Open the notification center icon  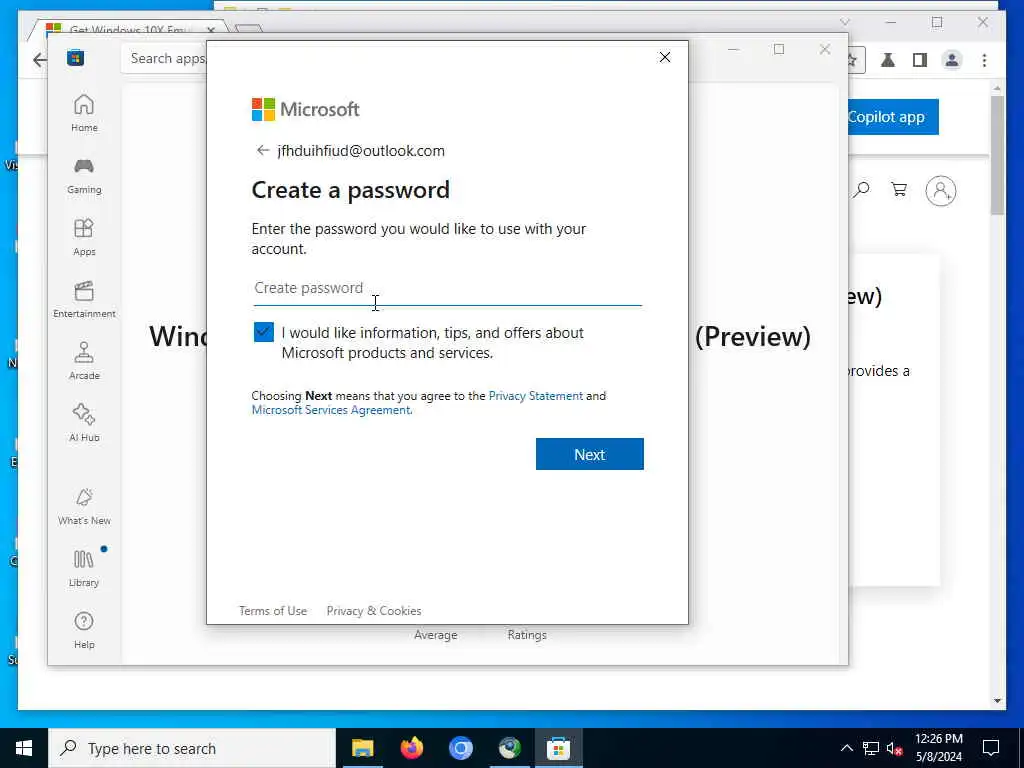pyautogui.click(x=991, y=748)
